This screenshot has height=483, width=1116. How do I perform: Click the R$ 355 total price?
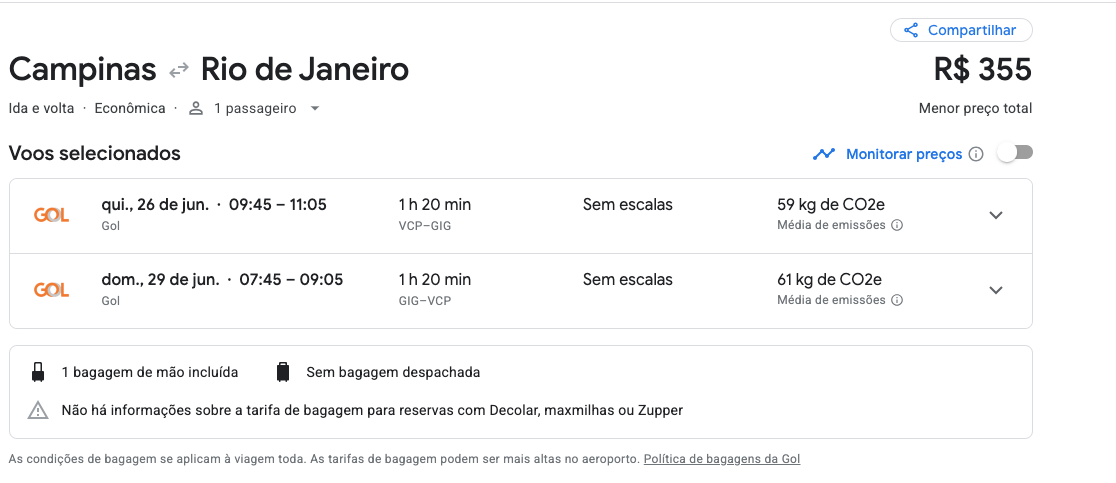[982, 70]
